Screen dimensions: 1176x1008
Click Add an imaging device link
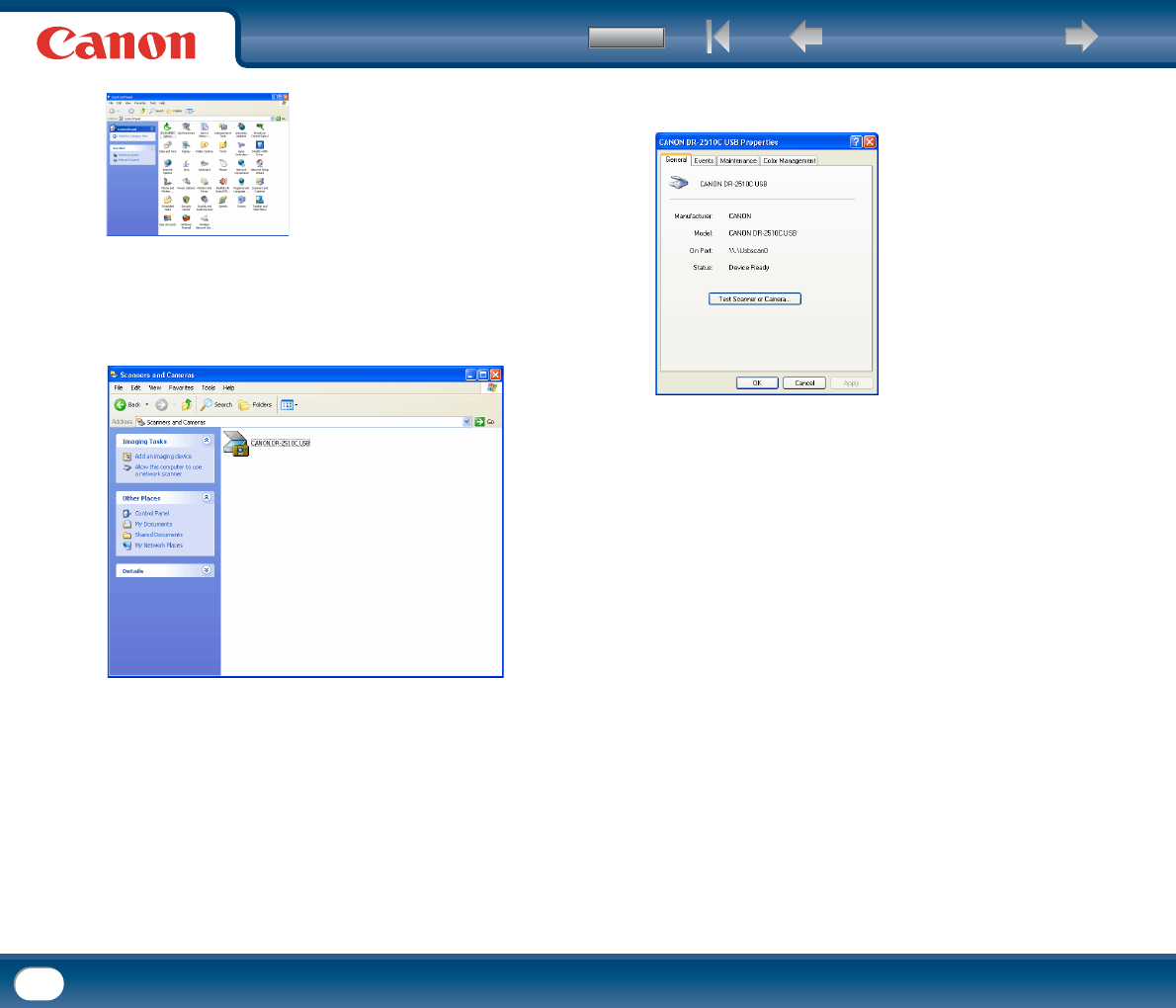click(163, 457)
